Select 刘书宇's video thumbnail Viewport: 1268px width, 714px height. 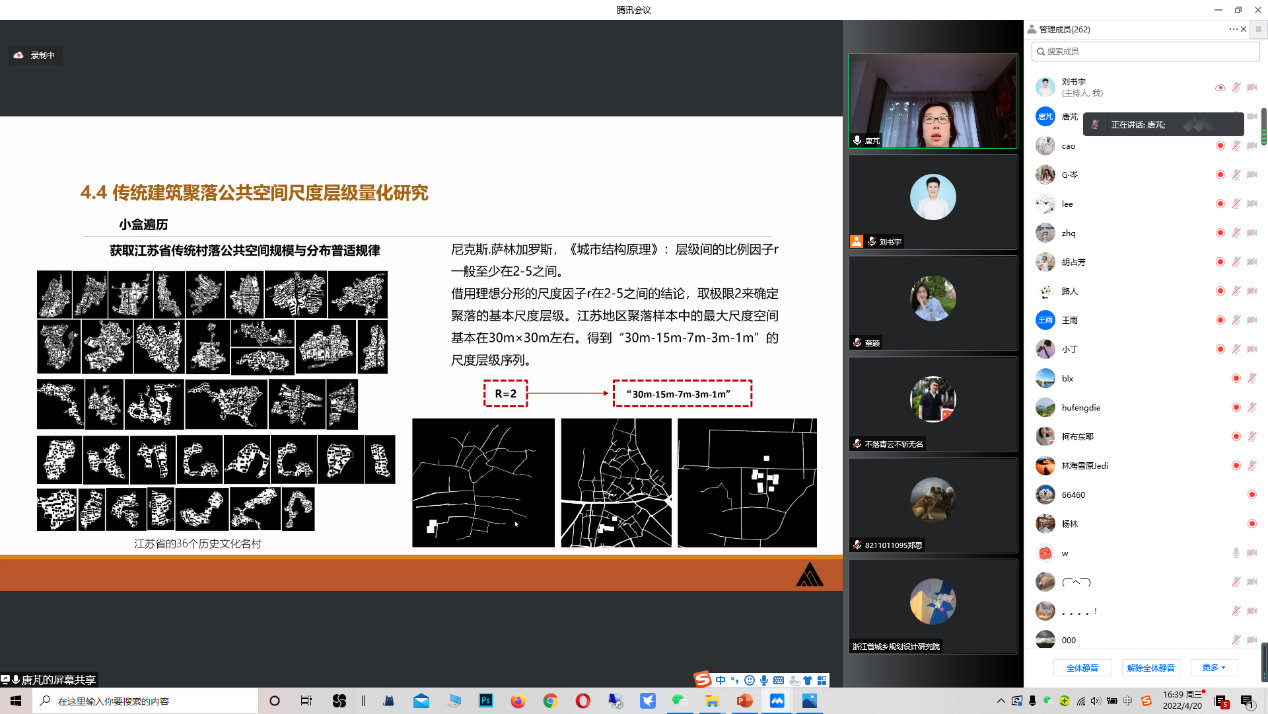[x=932, y=201]
